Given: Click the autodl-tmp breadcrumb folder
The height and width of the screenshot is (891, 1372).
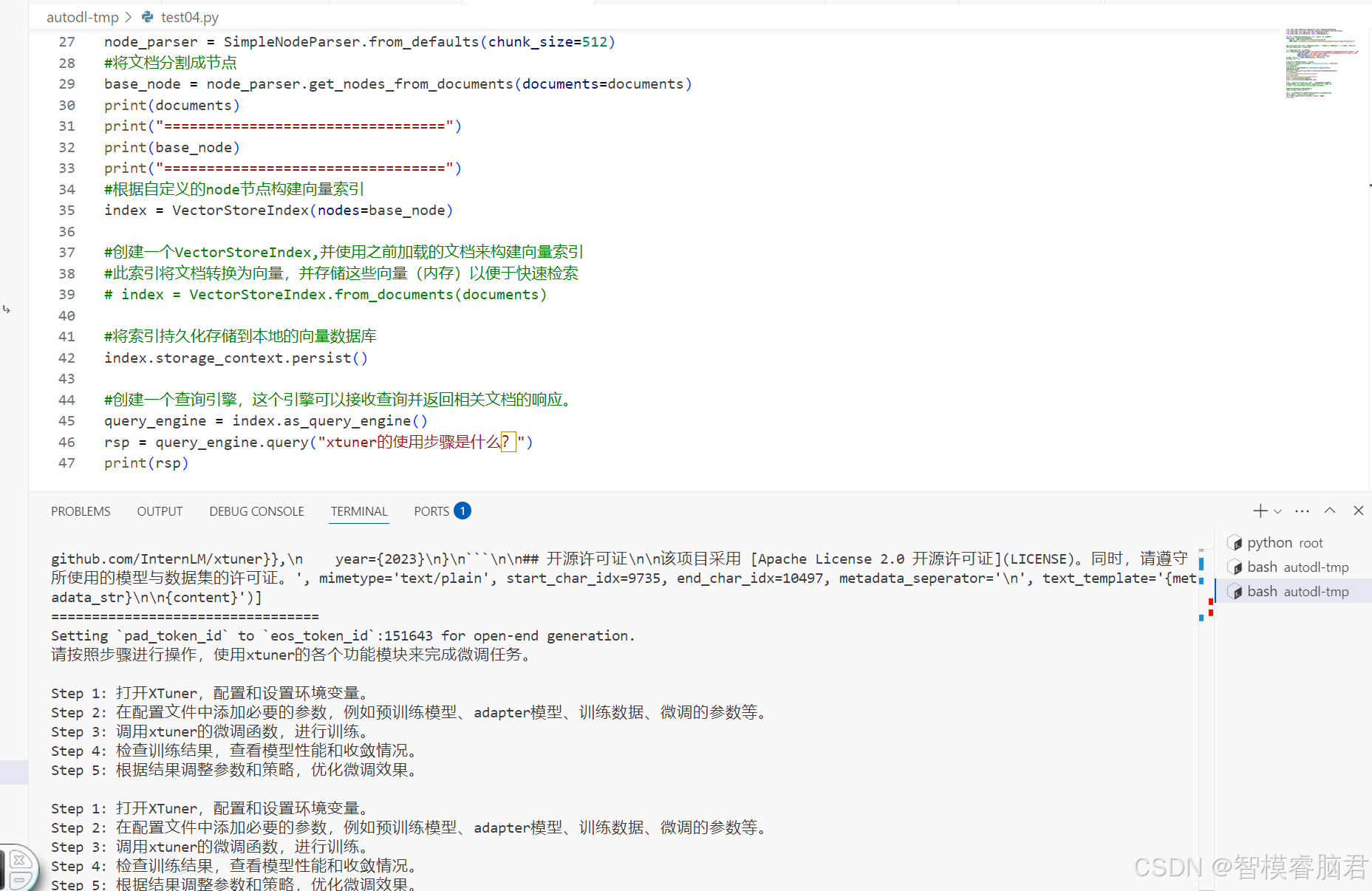Looking at the screenshot, I should (83, 17).
